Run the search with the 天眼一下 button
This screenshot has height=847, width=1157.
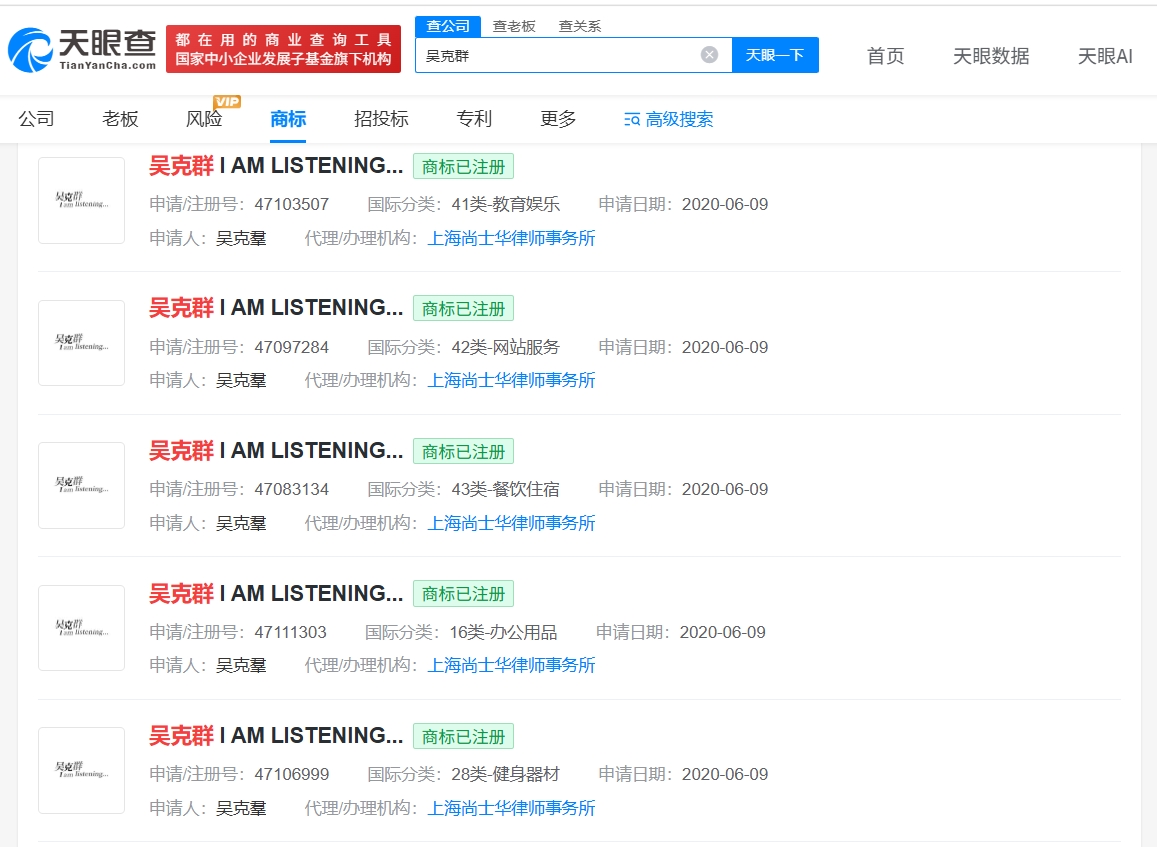click(x=775, y=55)
